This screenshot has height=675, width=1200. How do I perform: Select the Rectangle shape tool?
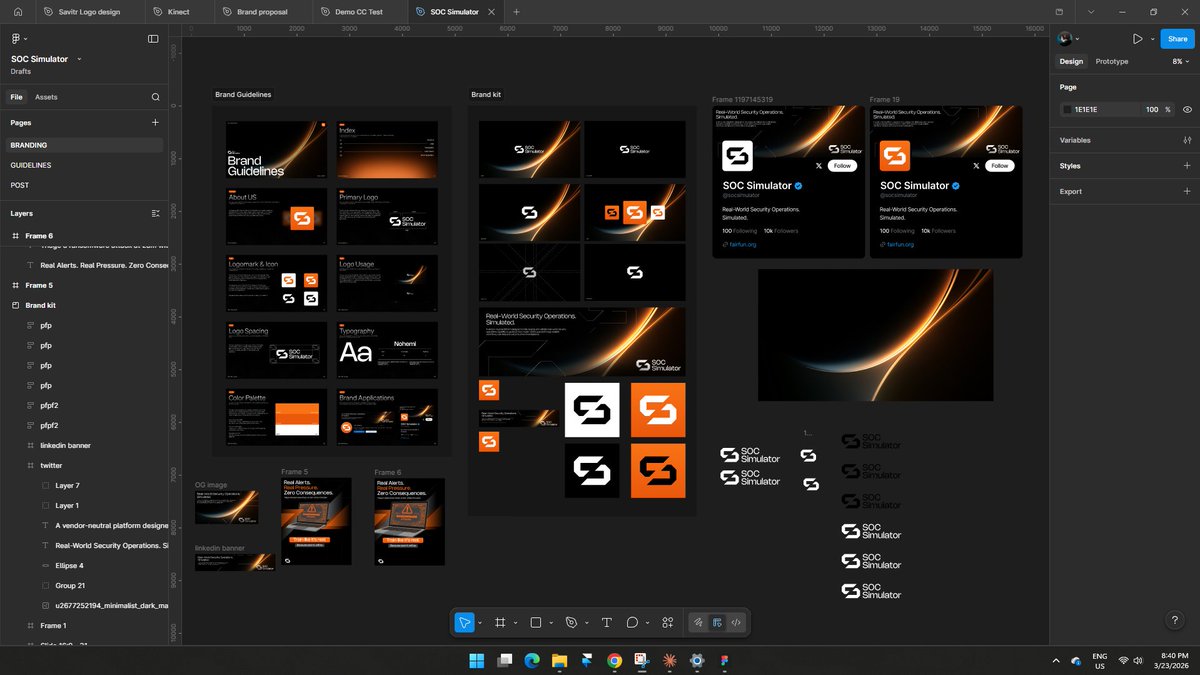(x=536, y=622)
